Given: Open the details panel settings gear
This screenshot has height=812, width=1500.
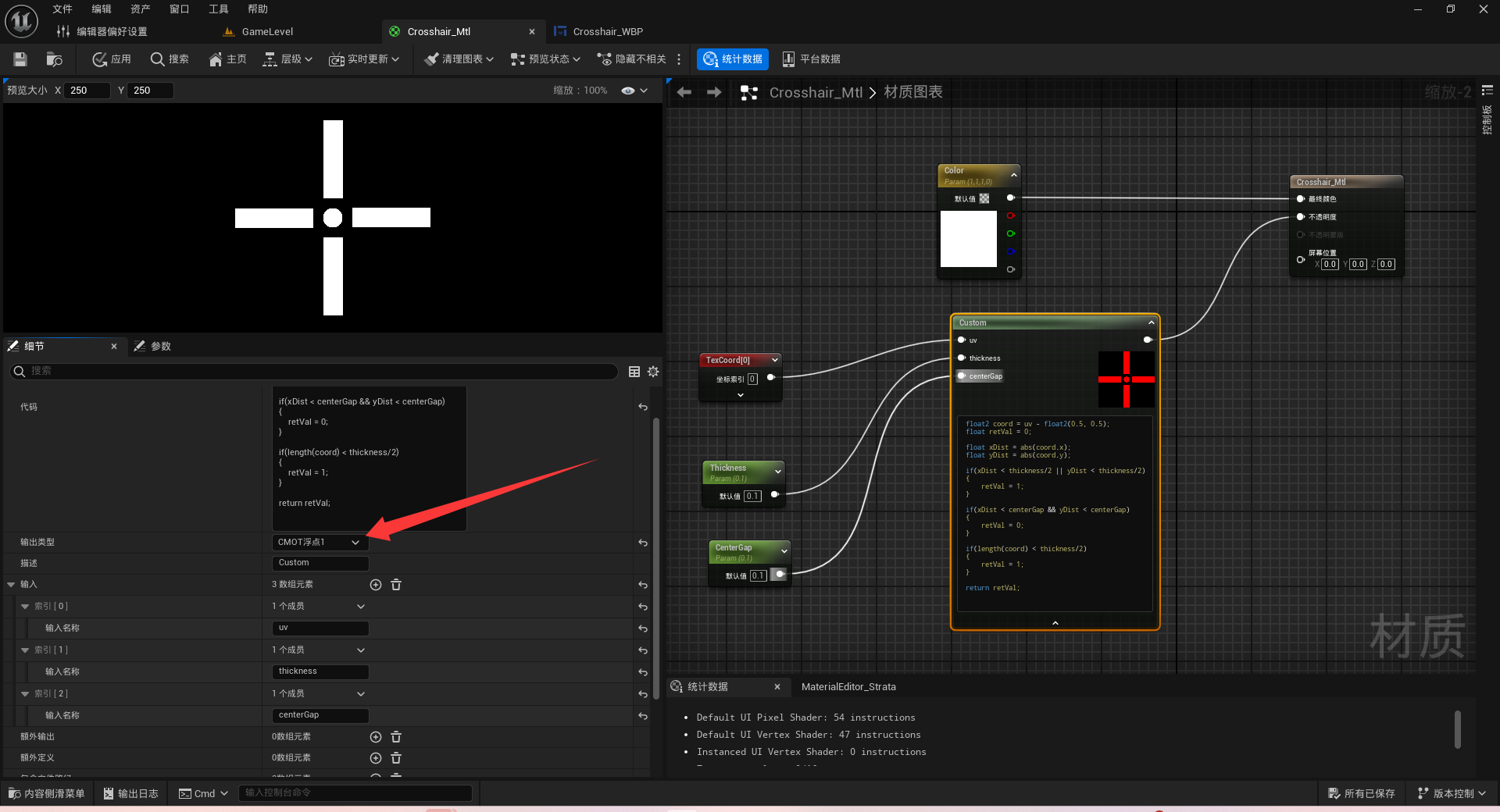Looking at the screenshot, I should [x=653, y=372].
